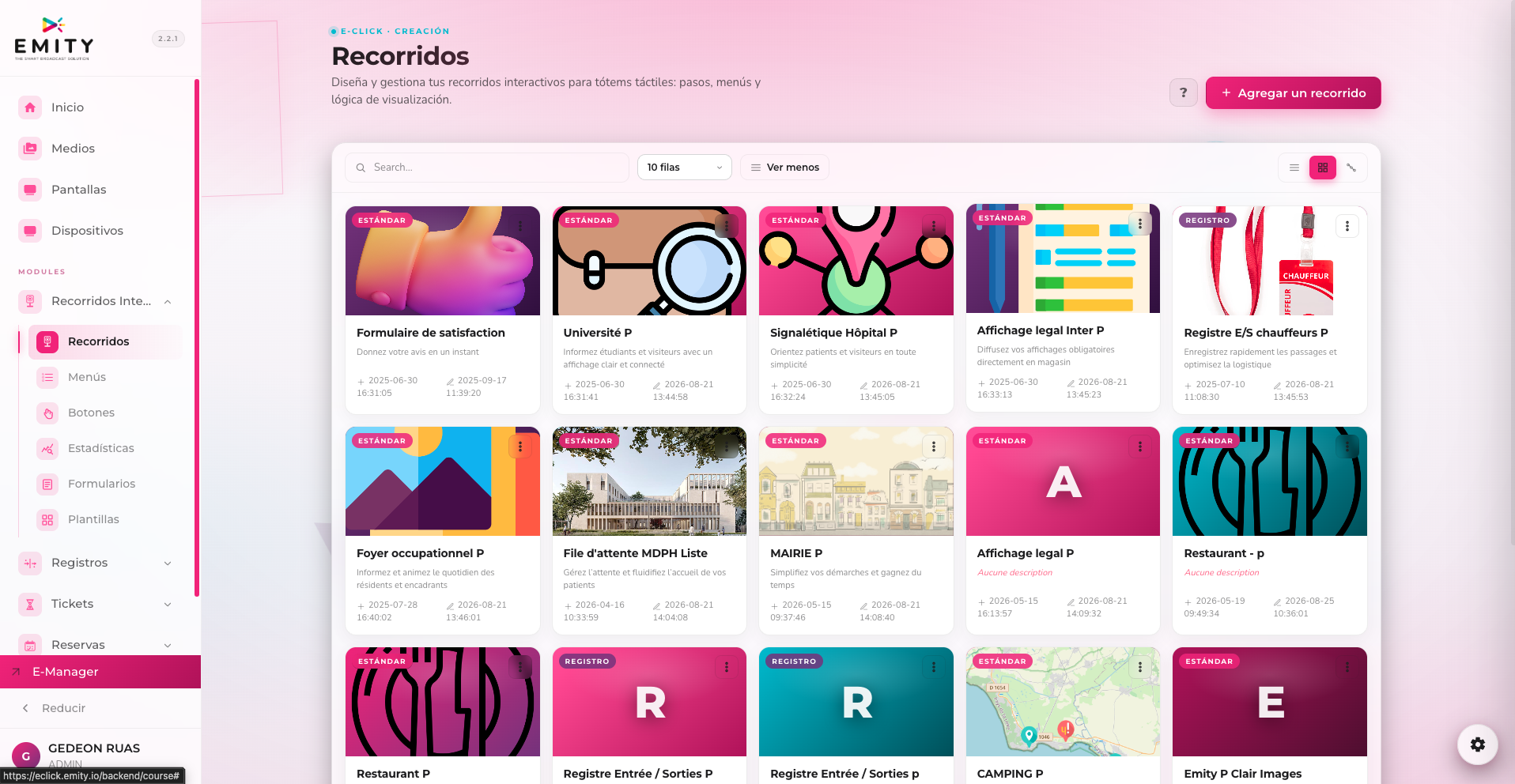
Task: Open the Formularios submenu entry
Action: pyautogui.click(x=101, y=484)
